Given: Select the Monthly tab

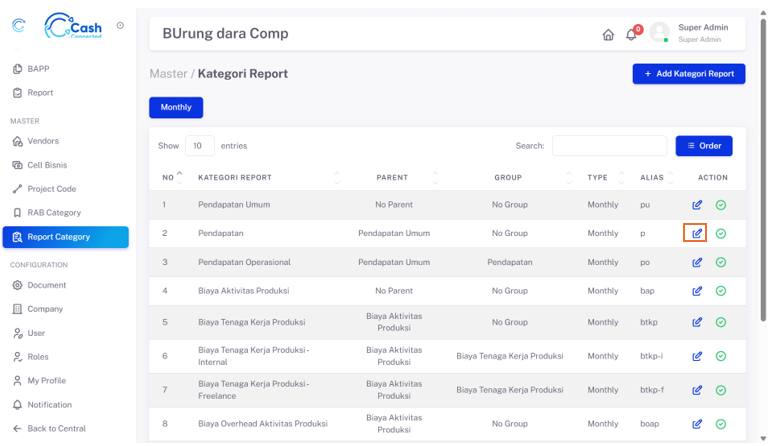Looking at the screenshot, I should pos(176,107).
